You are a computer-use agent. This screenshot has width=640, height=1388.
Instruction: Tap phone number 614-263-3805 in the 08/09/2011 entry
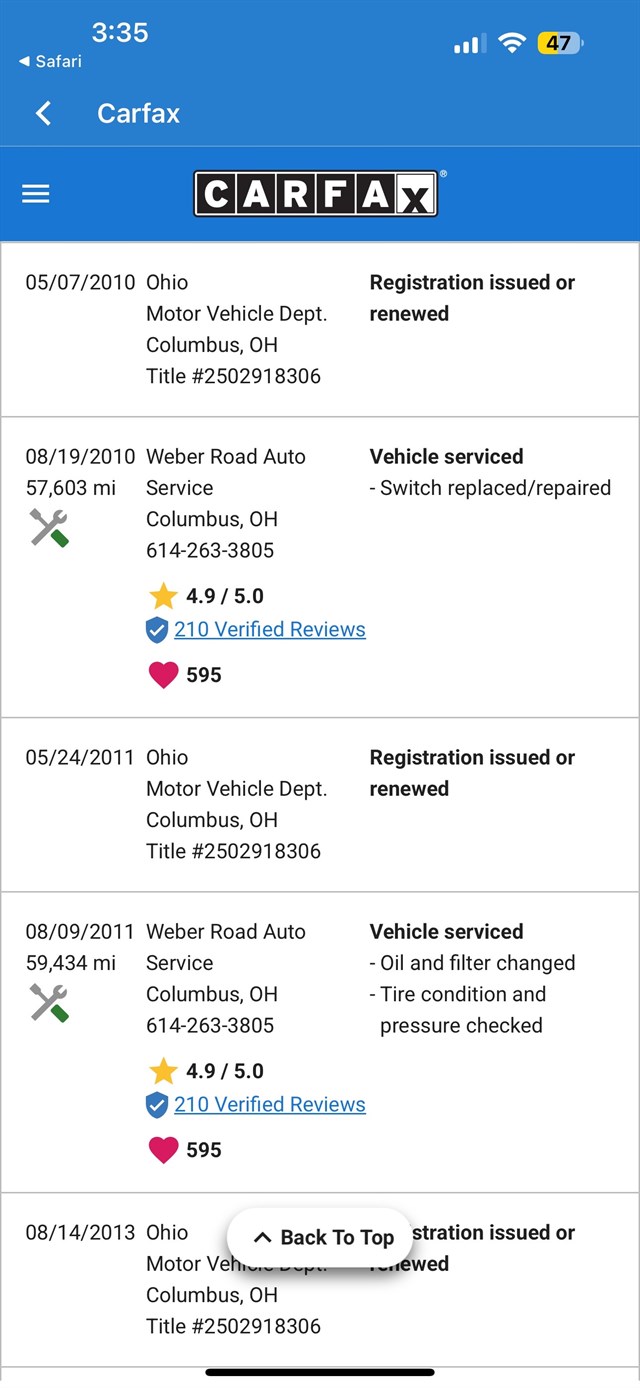coord(210,1025)
